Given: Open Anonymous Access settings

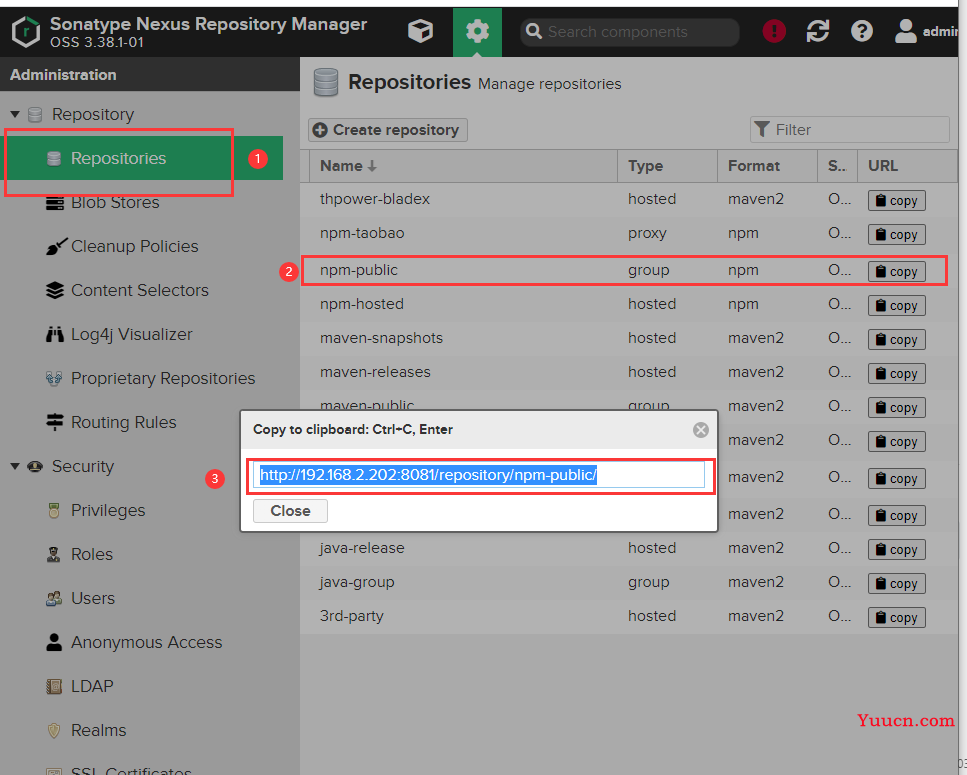Looking at the screenshot, I should tap(146, 642).
